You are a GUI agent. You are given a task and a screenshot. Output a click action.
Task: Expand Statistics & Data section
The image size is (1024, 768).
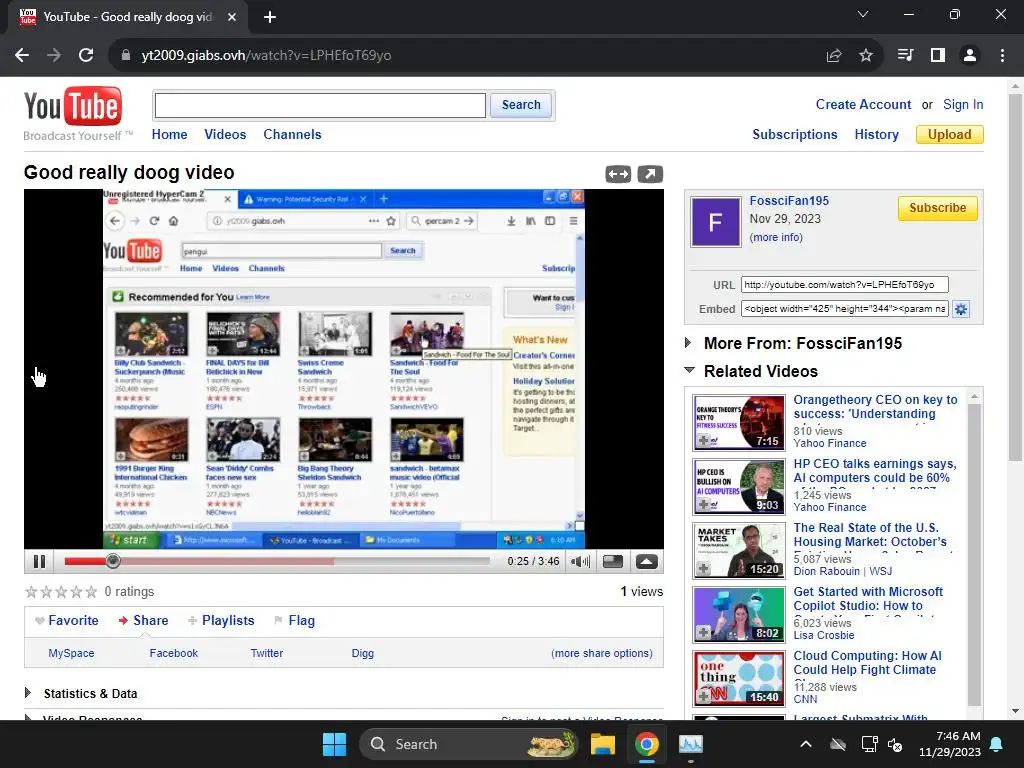tap(27, 693)
